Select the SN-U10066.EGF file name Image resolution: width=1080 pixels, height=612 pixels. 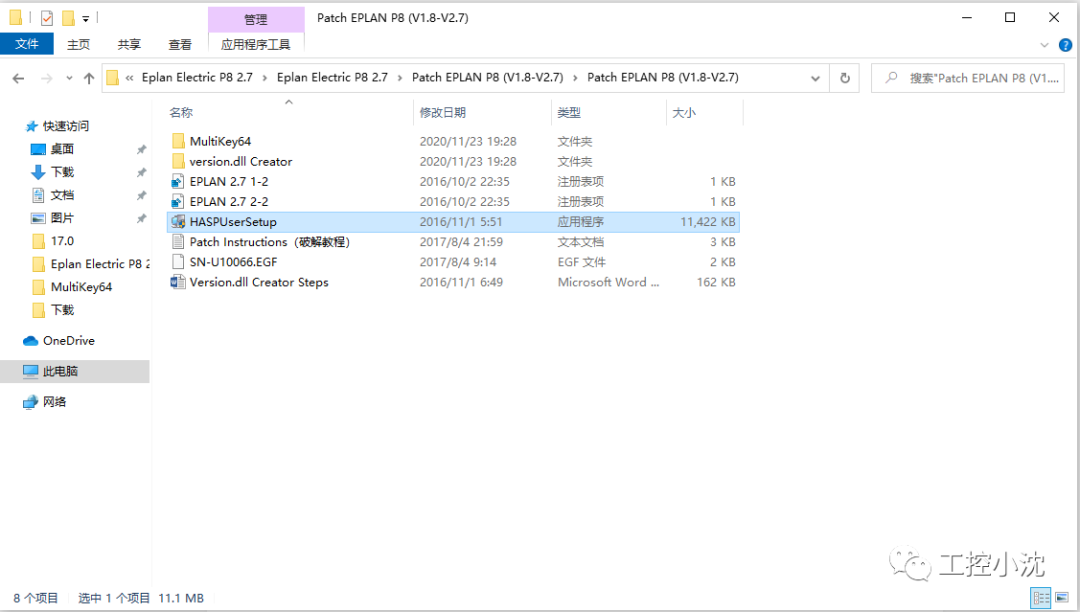coord(233,262)
